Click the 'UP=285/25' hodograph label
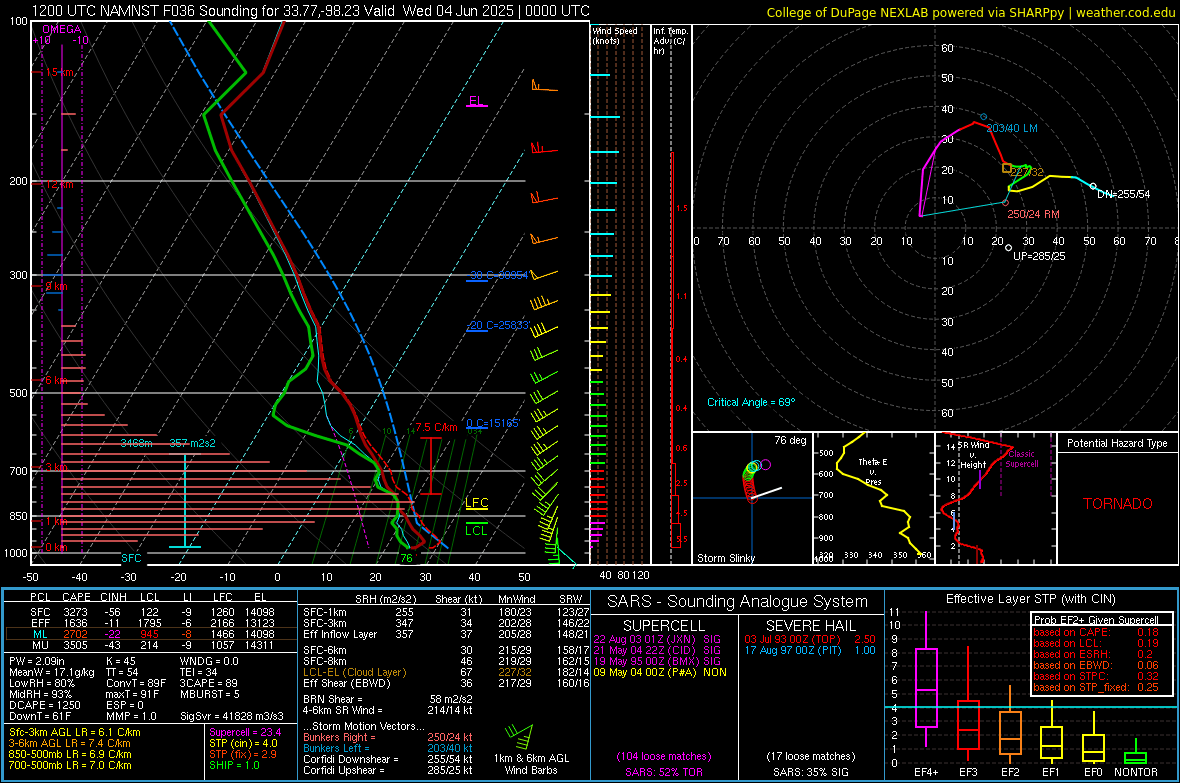Screen dimensions: 1180x783 point(1039,256)
